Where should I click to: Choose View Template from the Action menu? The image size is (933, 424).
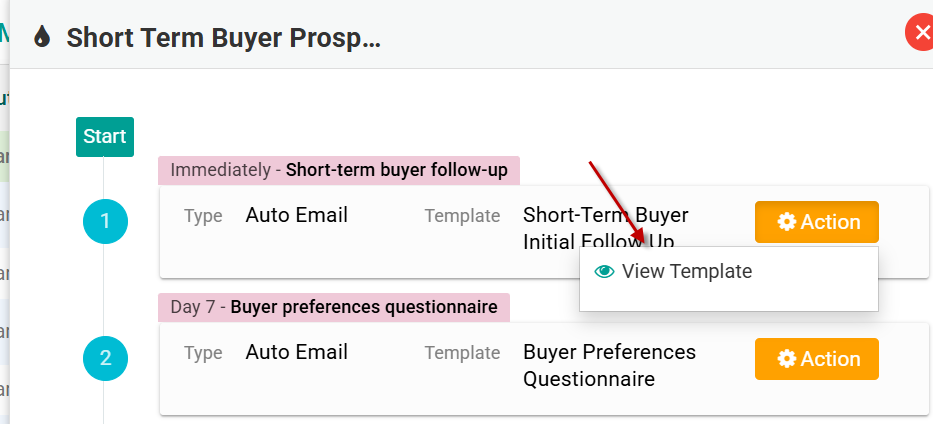pyautogui.click(x=686, y=271)
